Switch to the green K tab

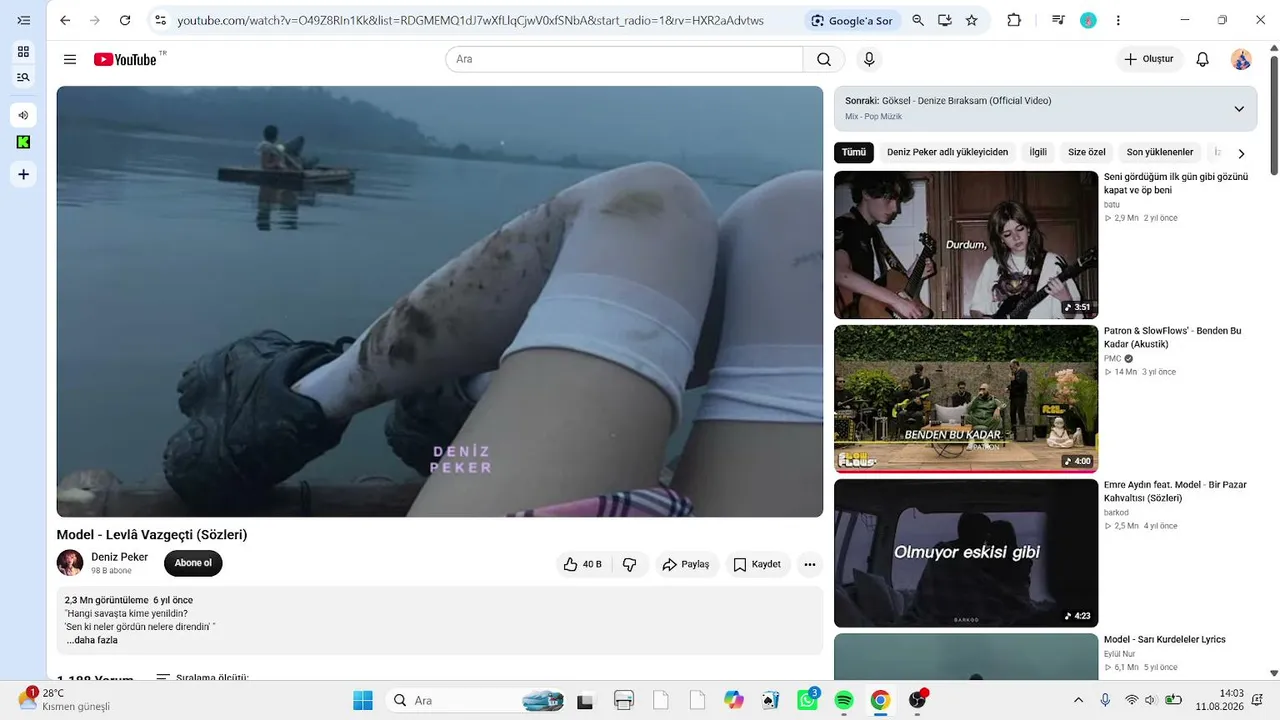tap(23, 142)
